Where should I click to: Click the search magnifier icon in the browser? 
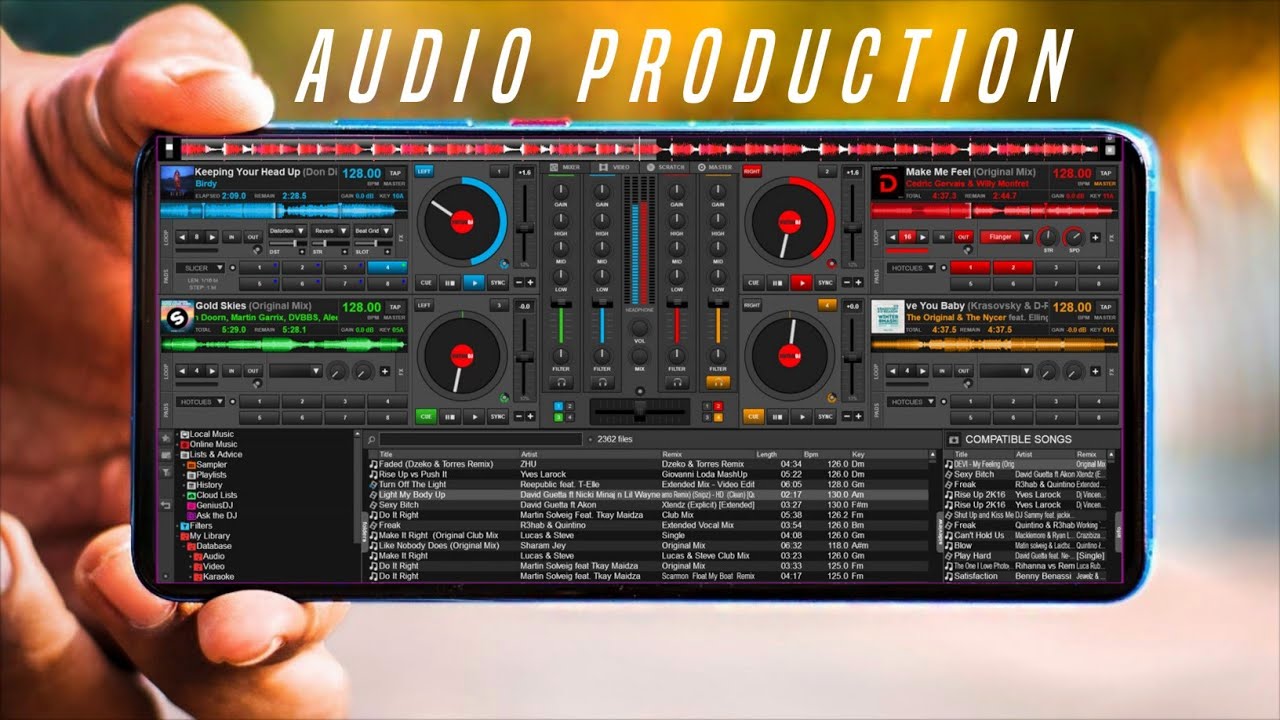[x=371, y=439]
